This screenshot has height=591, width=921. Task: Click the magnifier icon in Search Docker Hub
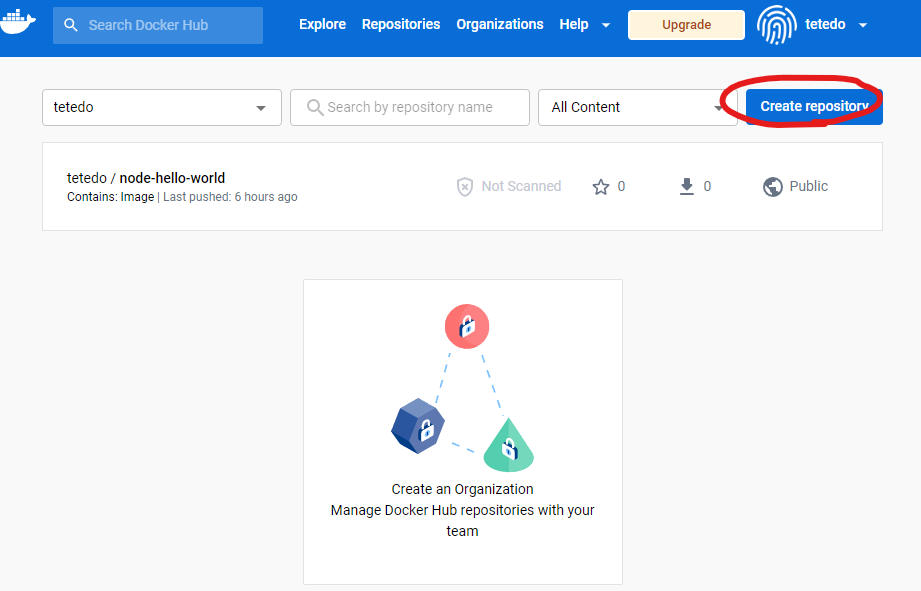(70, 25)
